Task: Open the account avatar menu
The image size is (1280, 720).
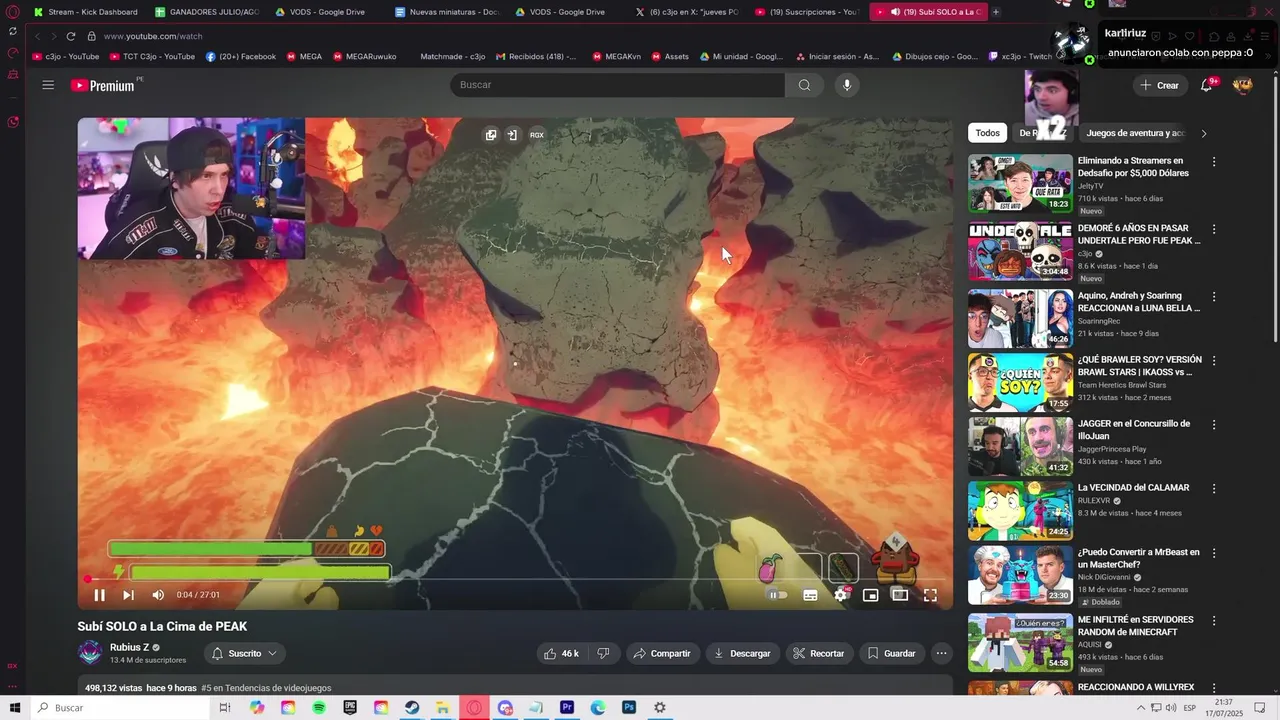Action: coord(1243,85)
